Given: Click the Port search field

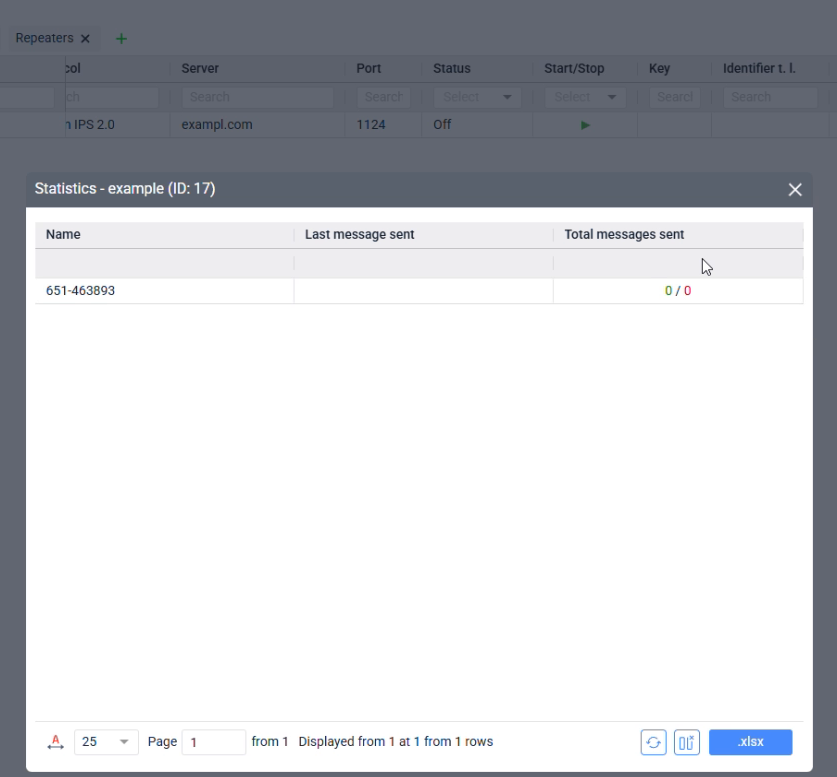Looking at the screenshot, I should click(383, 97).
